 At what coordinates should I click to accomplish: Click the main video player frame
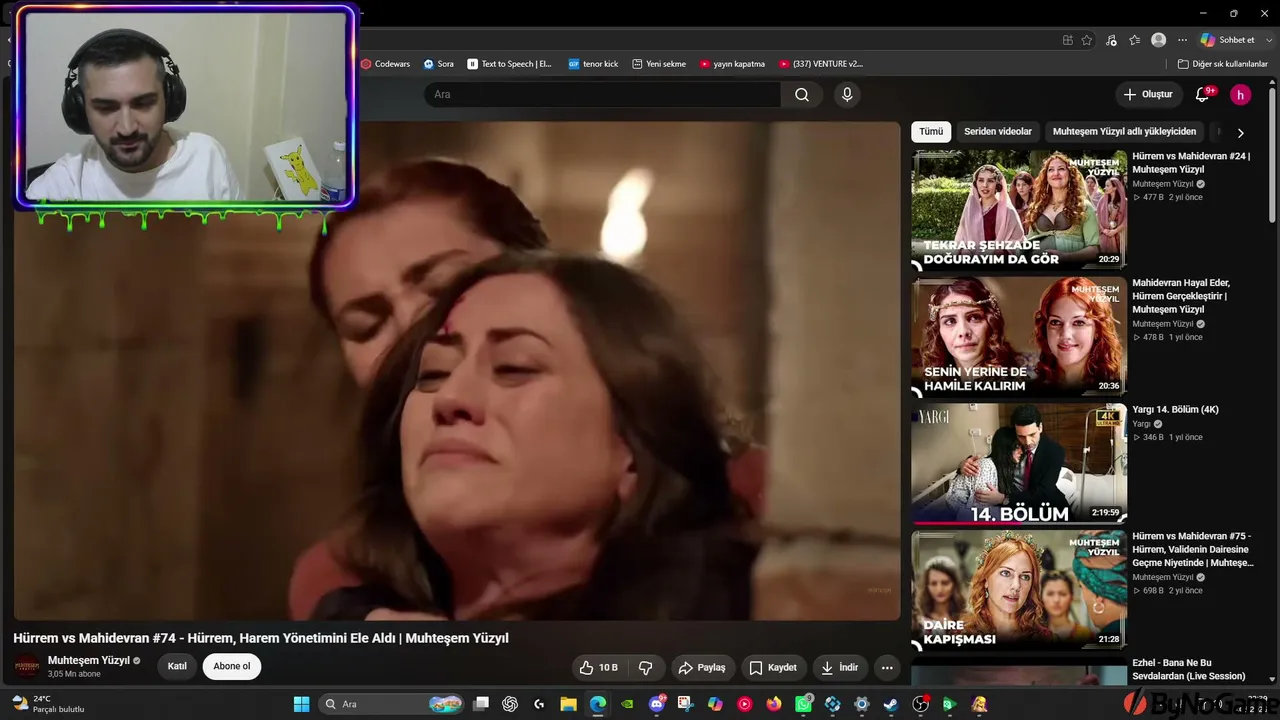(457, 371)
